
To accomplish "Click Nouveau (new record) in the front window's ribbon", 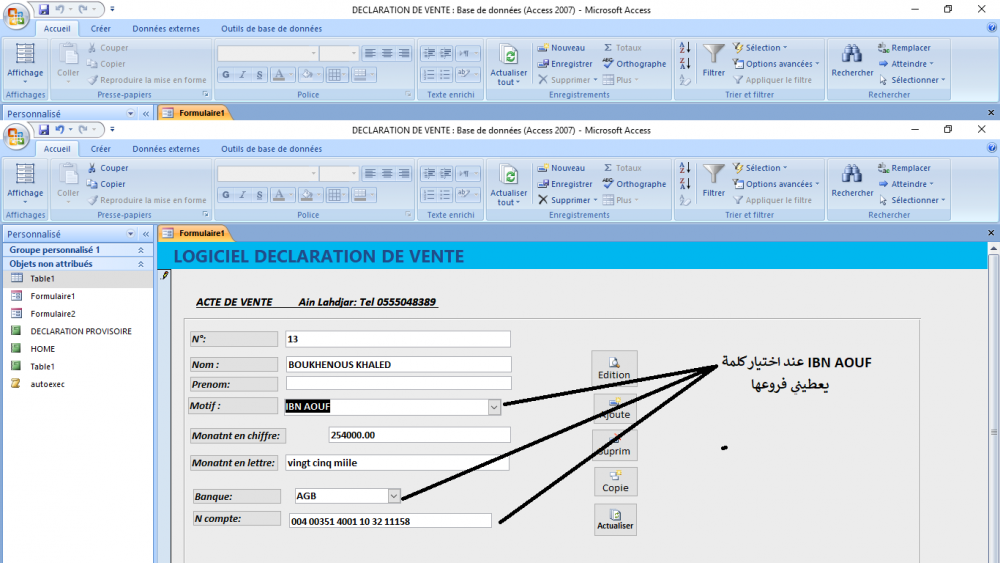I will pyautogui.click(x=561, y=168).
